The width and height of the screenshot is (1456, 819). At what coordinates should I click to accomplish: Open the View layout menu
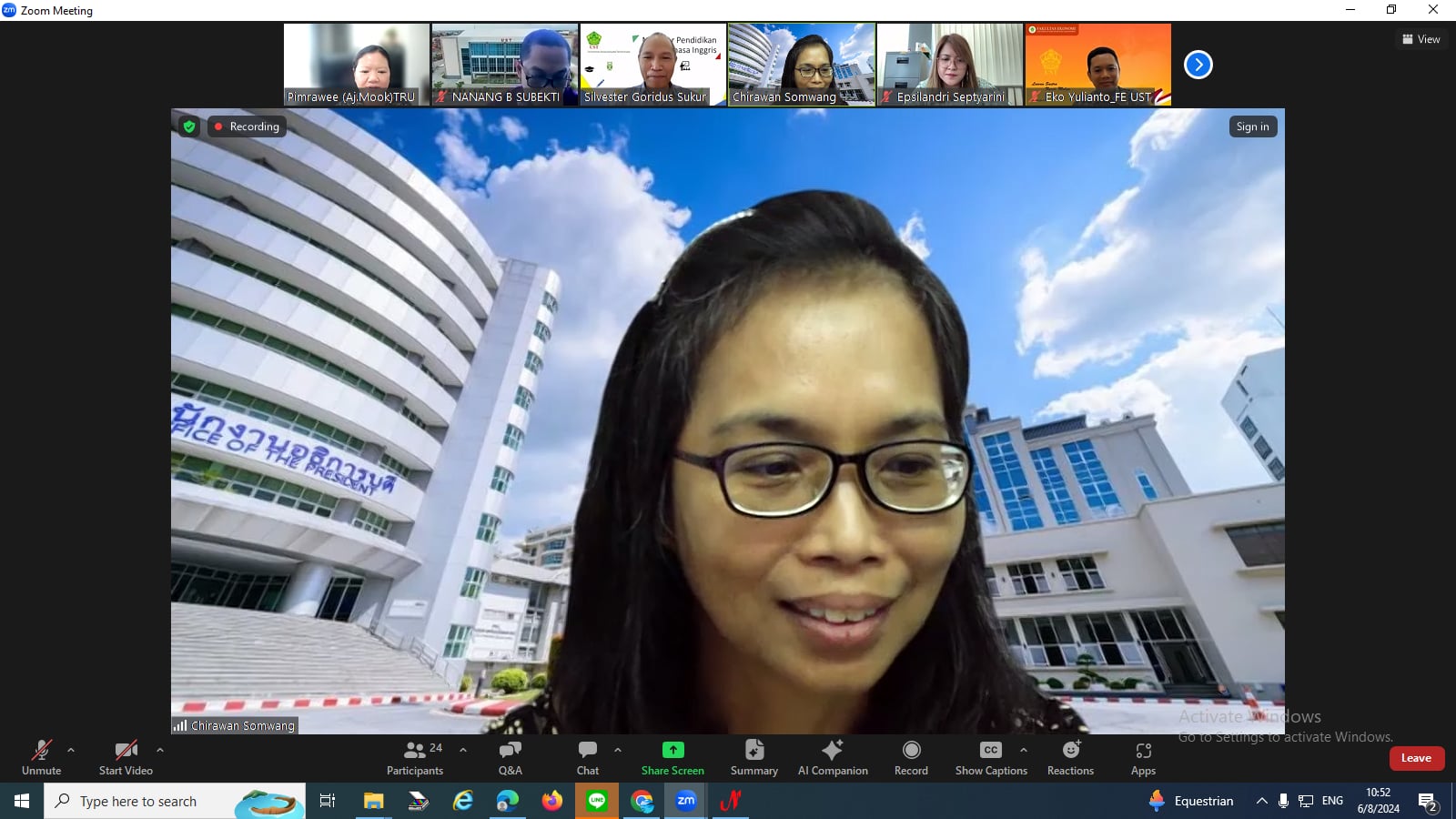[x=1421, y=39]
